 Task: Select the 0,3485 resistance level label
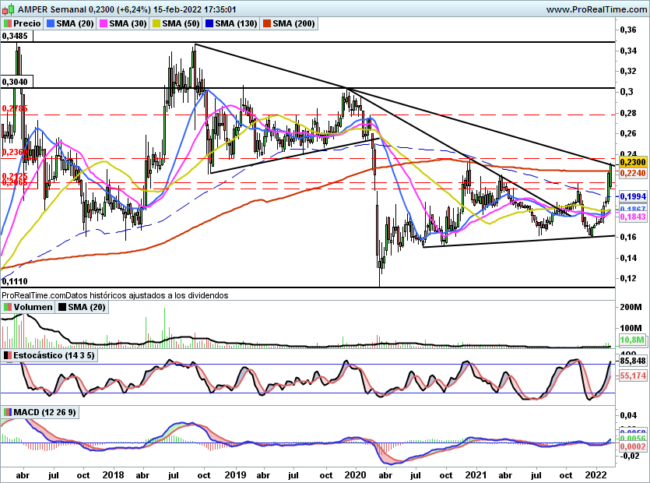coord(15,36)
